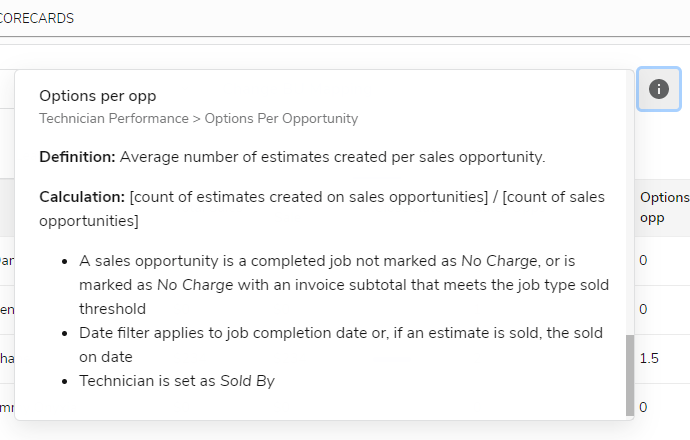This screenshot has height=440, width=690.
Task: Select the first 0 value in Options column
Action: [x=644, y=260]
